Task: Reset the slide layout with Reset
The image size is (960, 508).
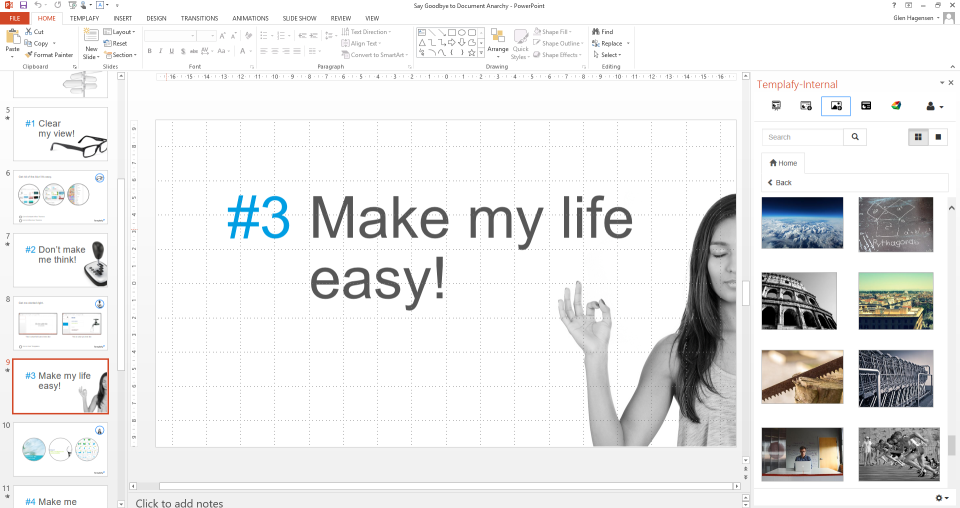Action: point(115,43)
